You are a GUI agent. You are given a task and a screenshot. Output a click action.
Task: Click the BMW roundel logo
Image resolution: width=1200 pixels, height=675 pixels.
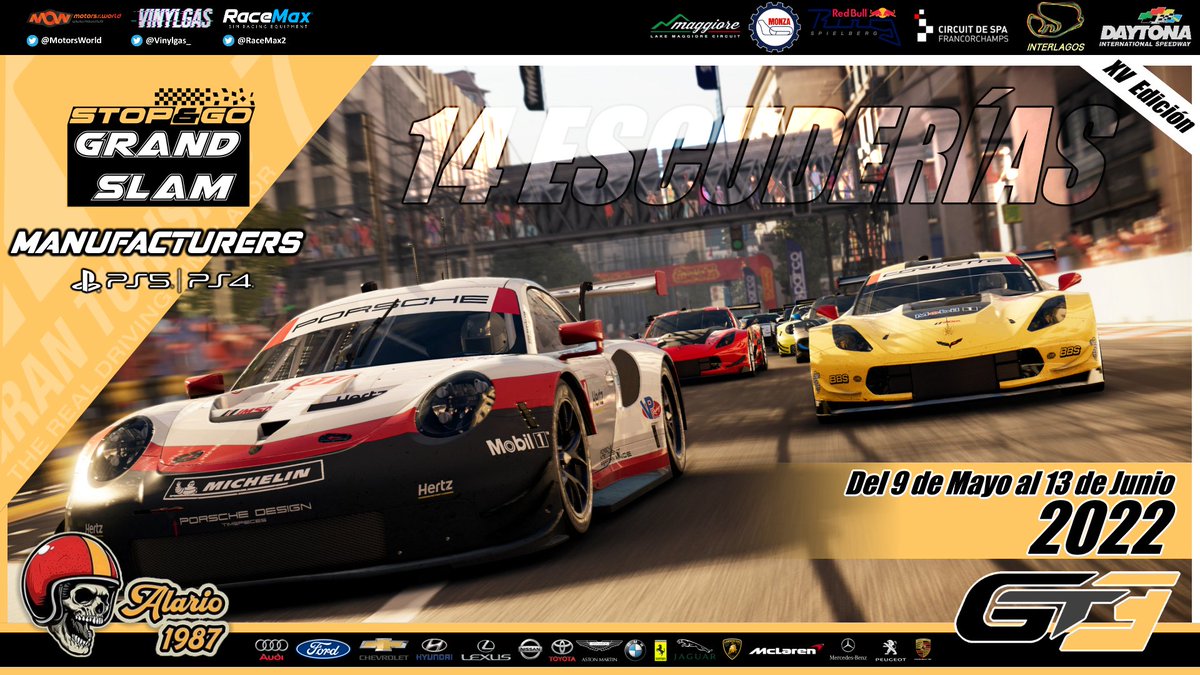pyautogui.click(x=634, y=650)
